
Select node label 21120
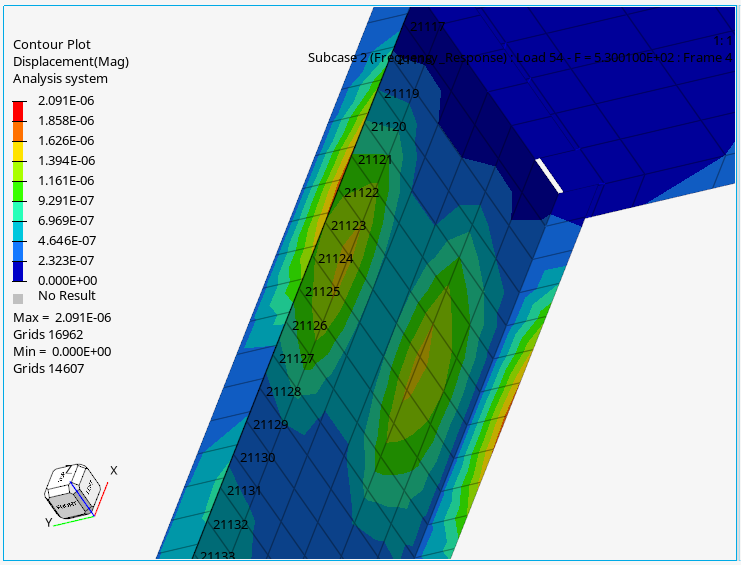pyautogui.click(x=388, y=127)
